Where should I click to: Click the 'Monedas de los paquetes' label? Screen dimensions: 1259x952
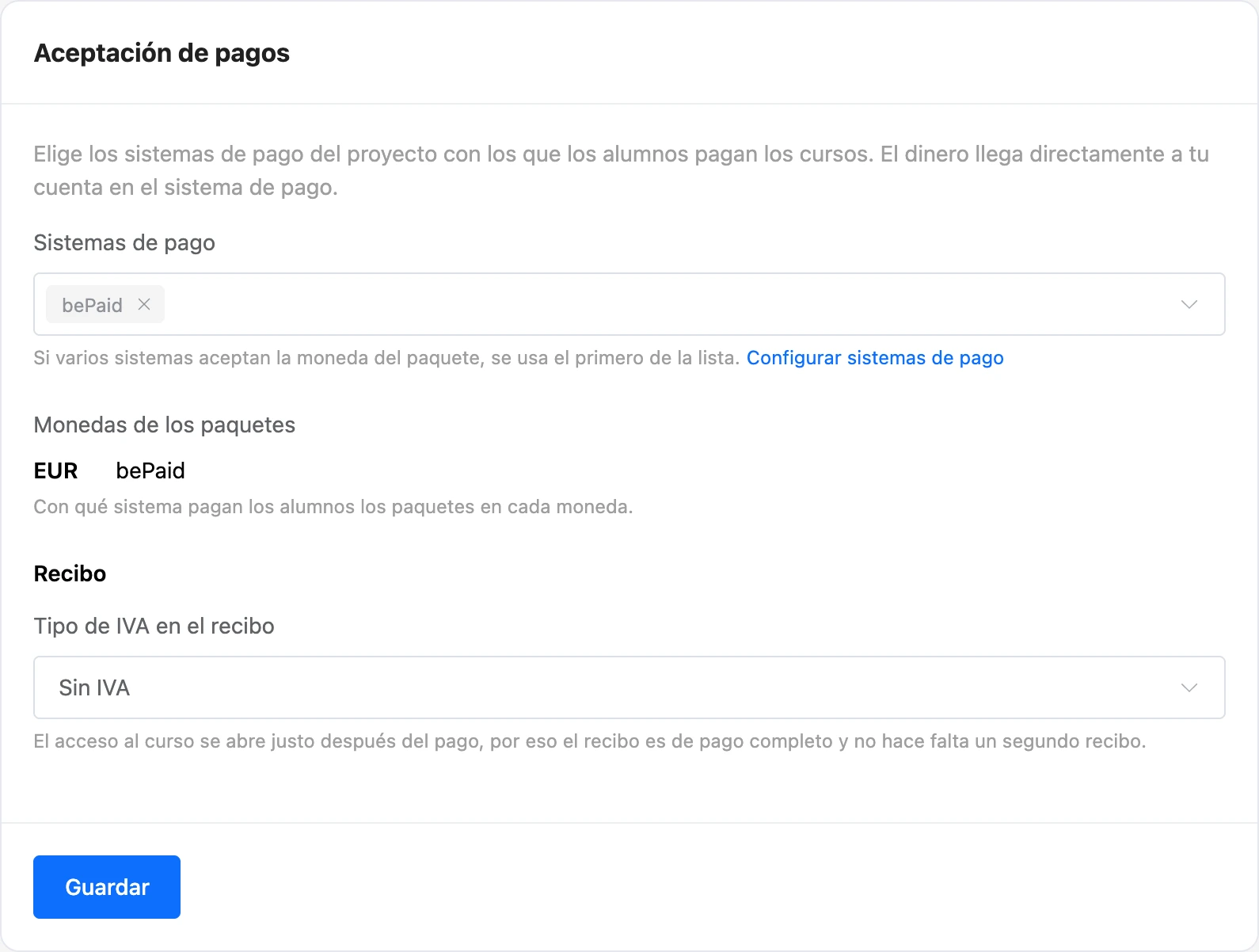coord(165,425)
